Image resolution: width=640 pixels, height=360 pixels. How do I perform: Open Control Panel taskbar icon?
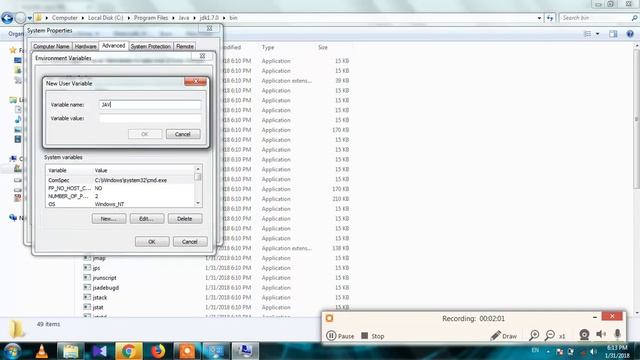216,351
